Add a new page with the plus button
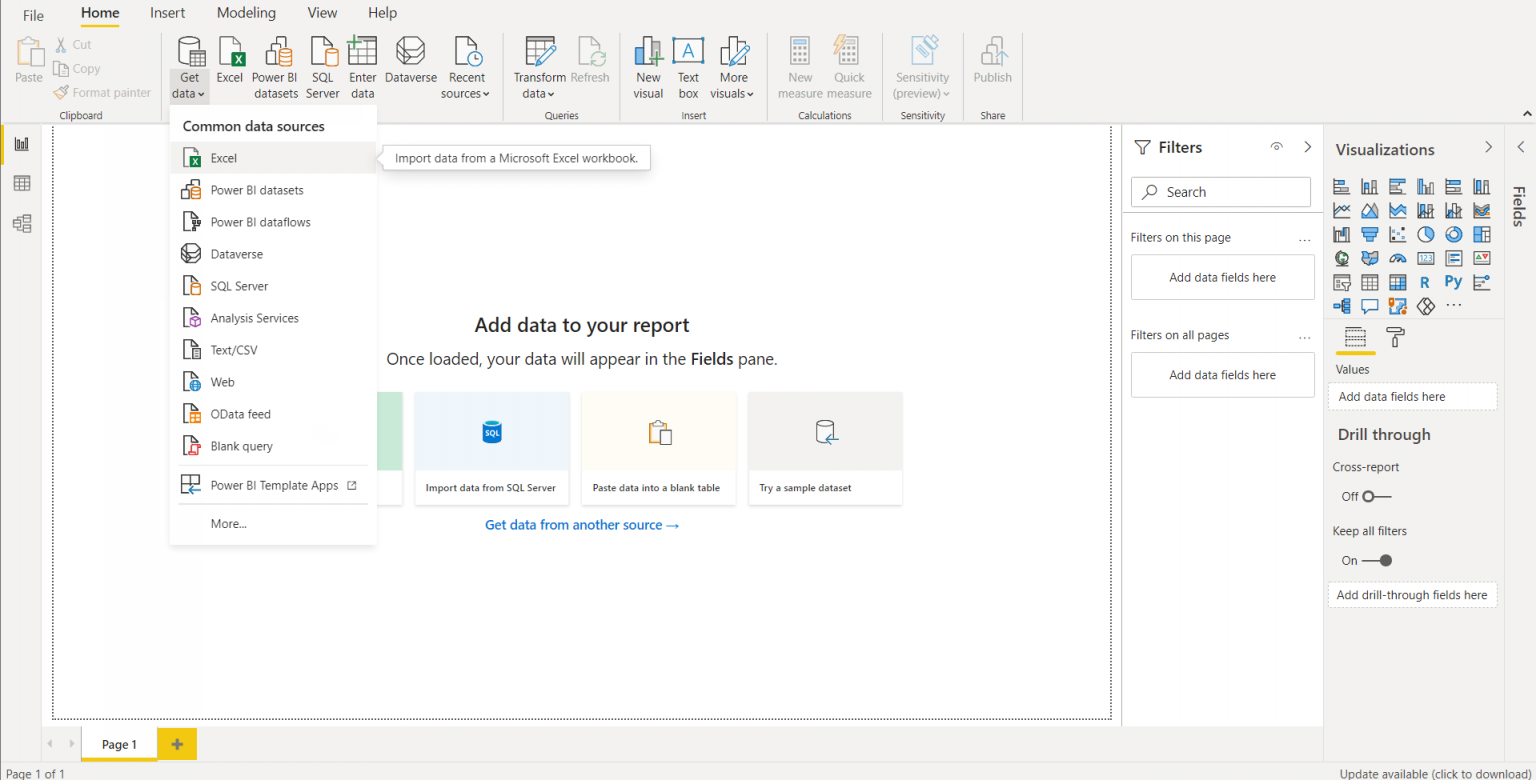The image size is (1536, 780). [177, 744]
